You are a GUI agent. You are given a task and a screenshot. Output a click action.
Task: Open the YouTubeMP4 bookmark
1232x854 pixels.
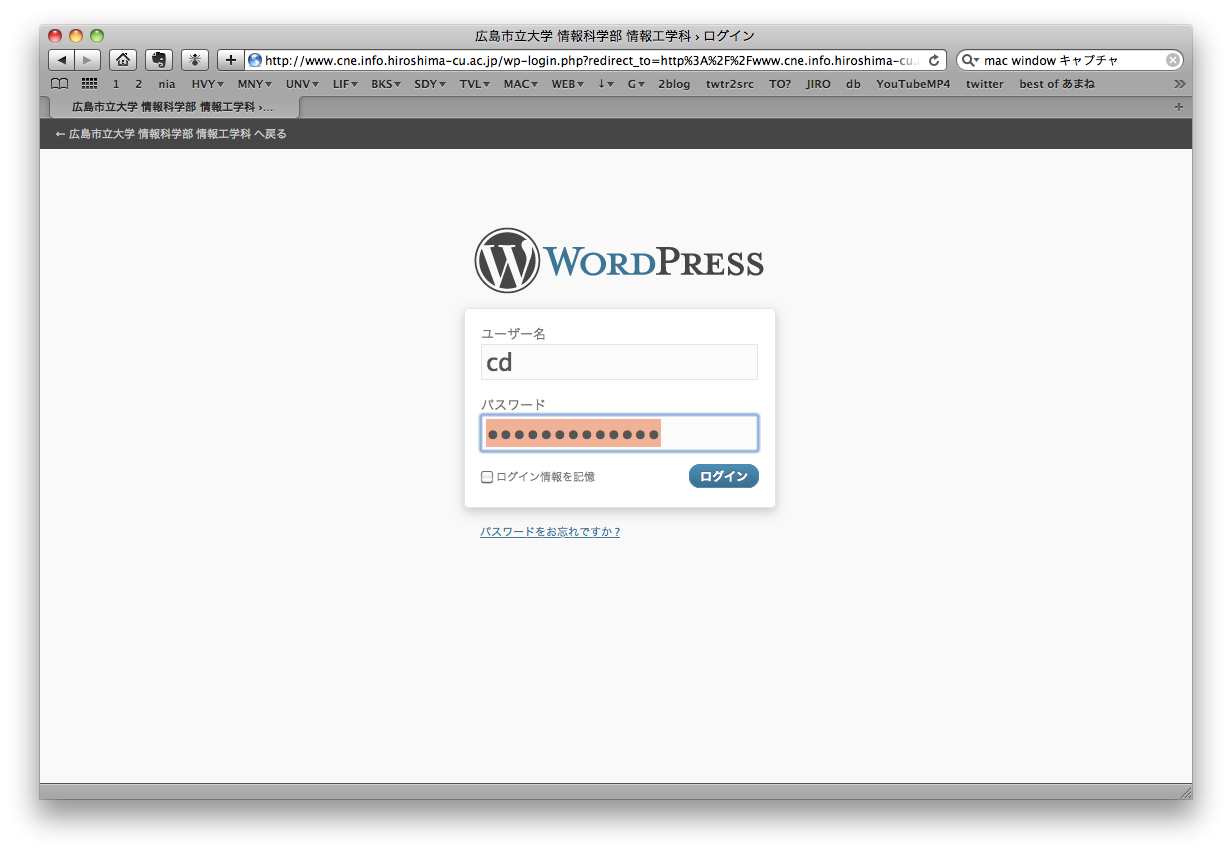click(x=913, y=84)
